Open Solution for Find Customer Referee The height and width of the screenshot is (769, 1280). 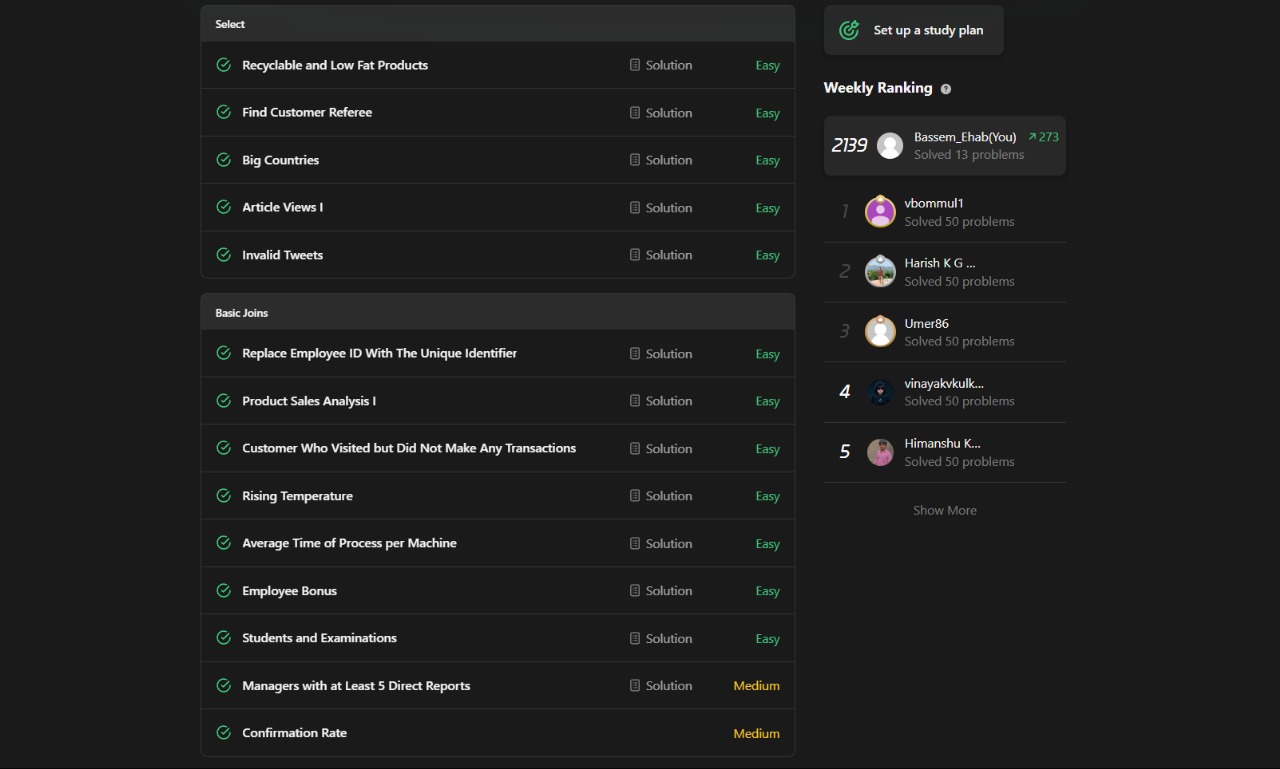pyautogui.click(x=661, y=113)
